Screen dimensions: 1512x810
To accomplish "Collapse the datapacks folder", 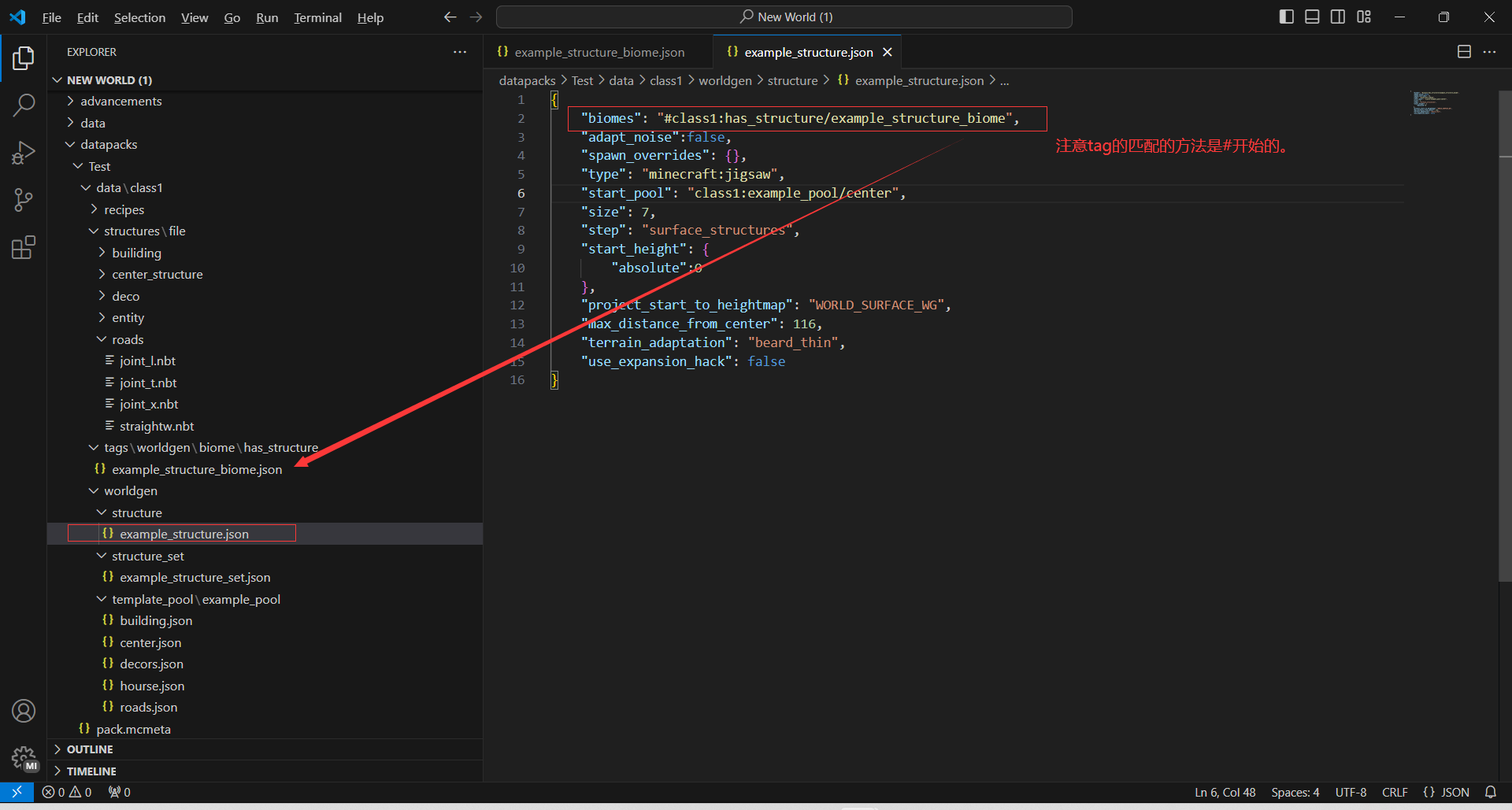I will [x=265, y=144].
